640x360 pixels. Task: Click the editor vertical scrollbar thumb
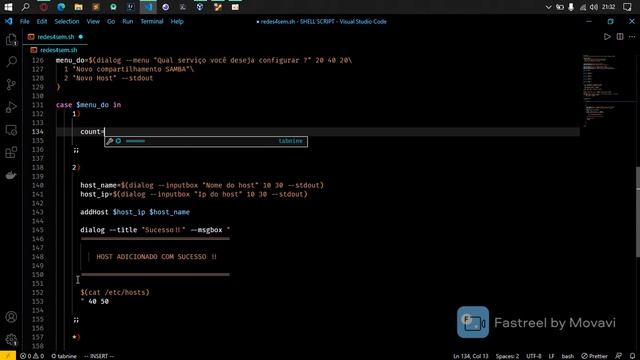(638, 212)
